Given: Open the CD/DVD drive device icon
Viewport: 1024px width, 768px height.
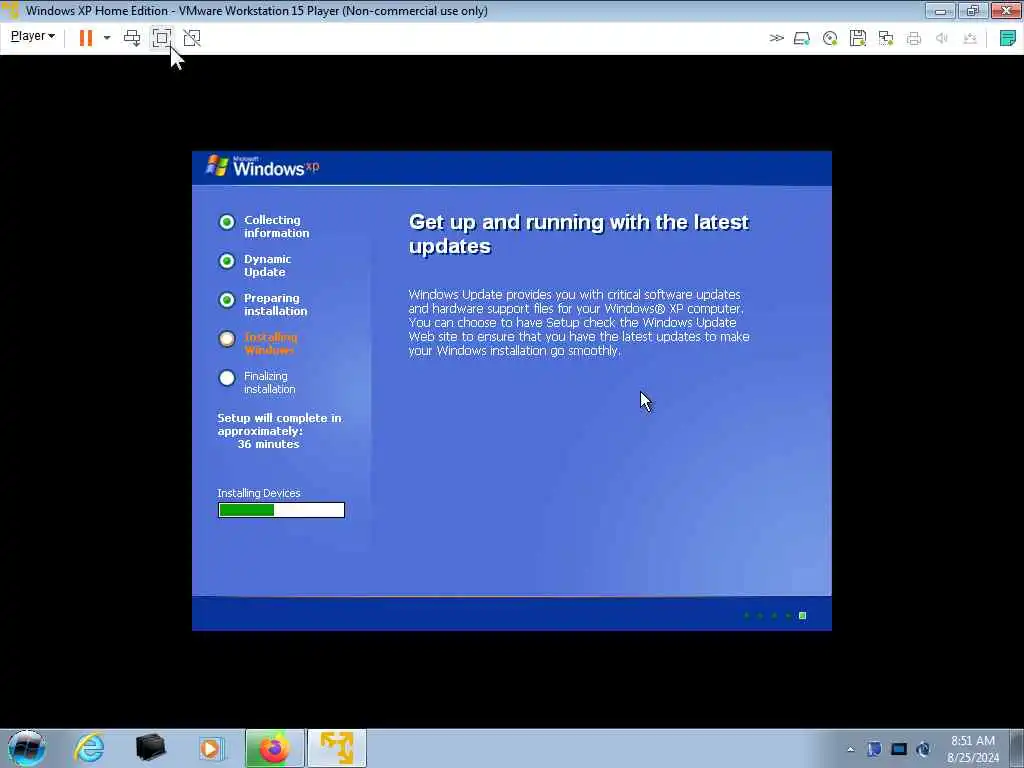Looking at the screenshot, I should point(830,39).
